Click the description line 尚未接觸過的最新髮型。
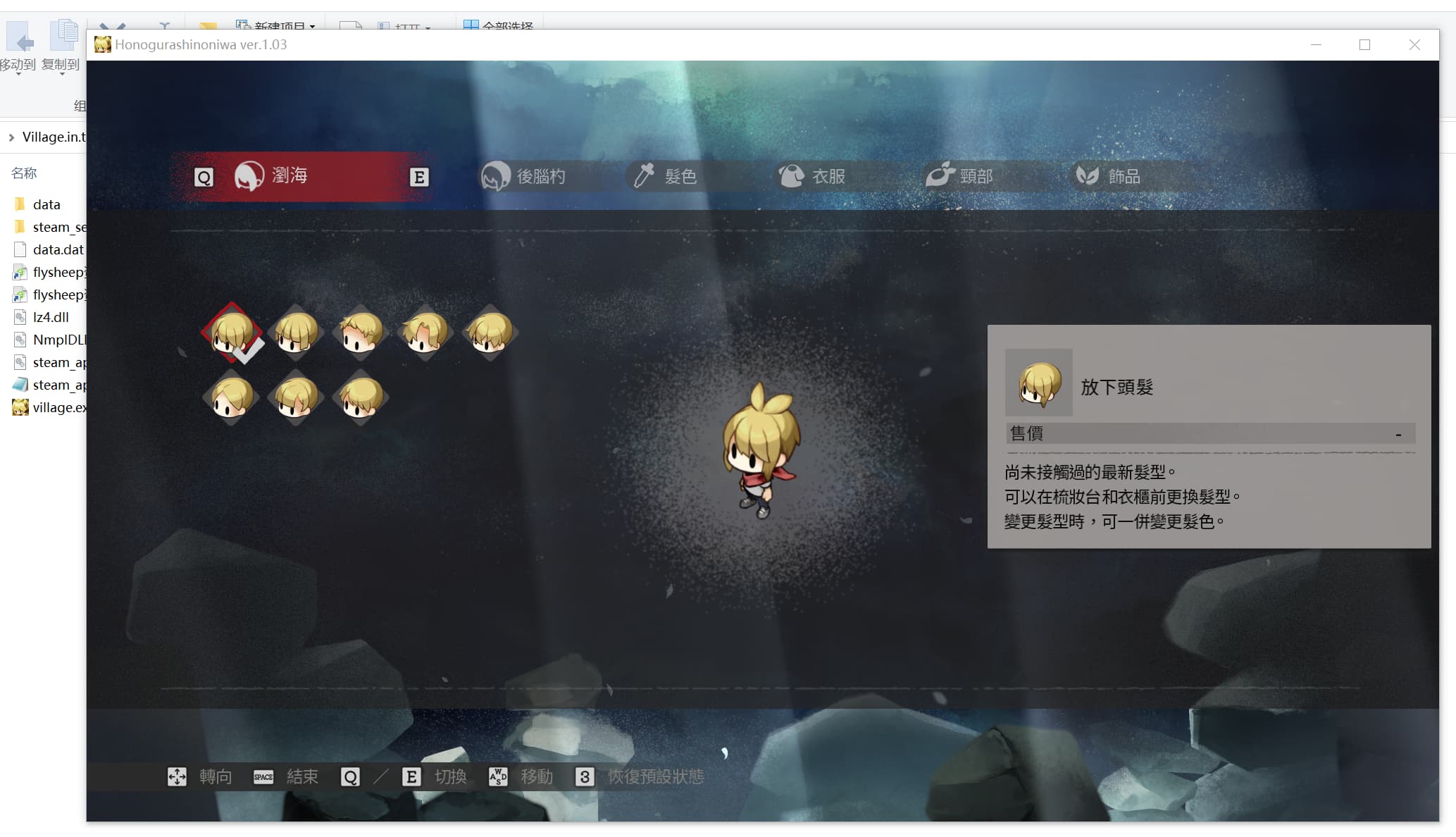The image size is (1456, 837). [1090, 472]
